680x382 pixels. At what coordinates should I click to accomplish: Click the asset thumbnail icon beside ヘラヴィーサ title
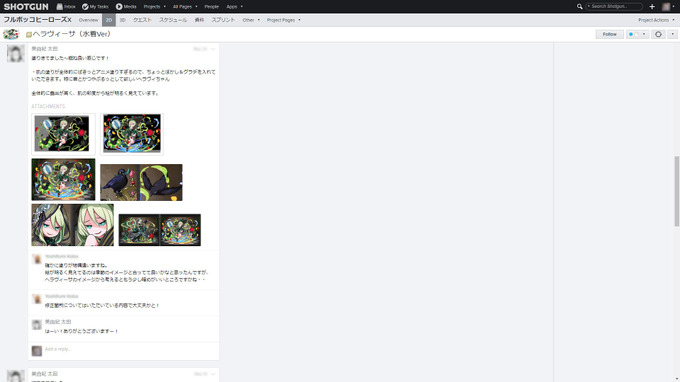tap(11, 34)
